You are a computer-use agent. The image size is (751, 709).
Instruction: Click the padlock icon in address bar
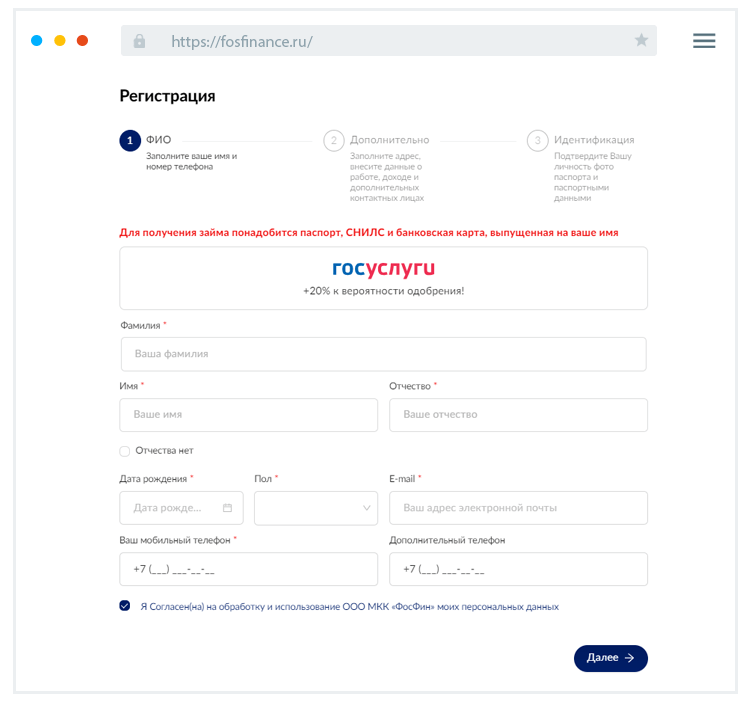click(x=139, y=41)
